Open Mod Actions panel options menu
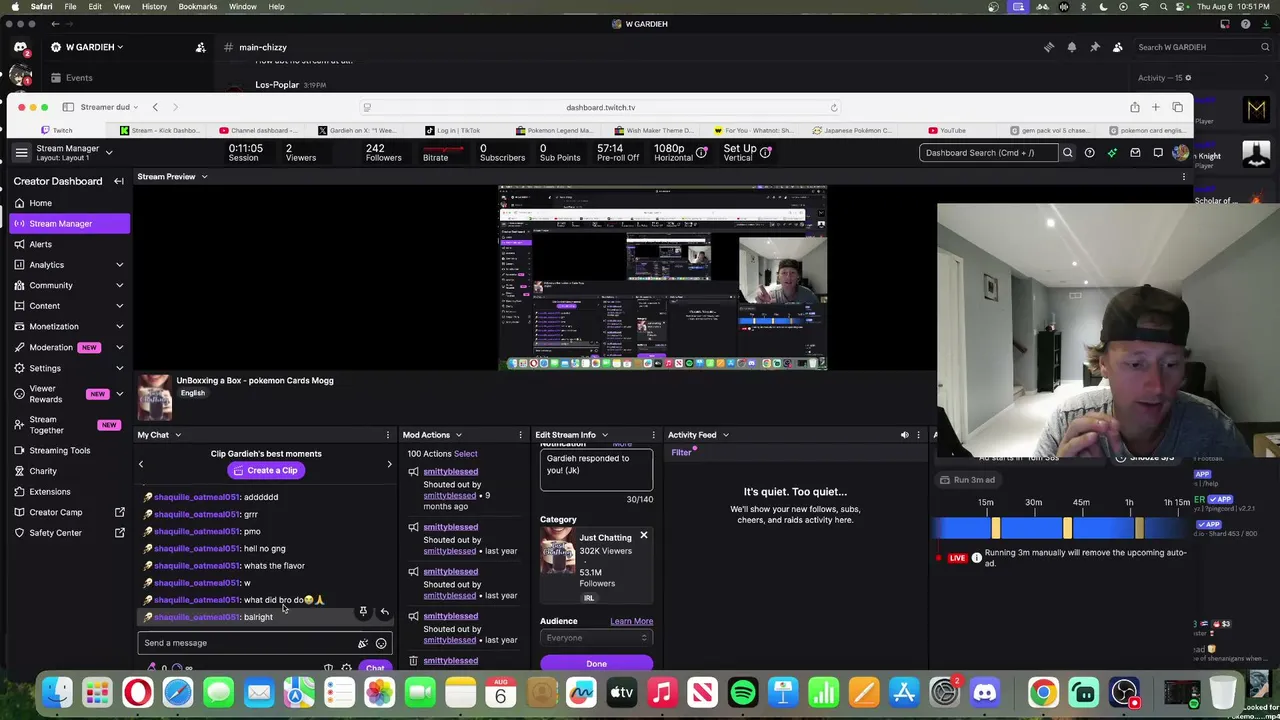Image resolution: width=1280 pixels, height=720 pixels. [520, 435]
